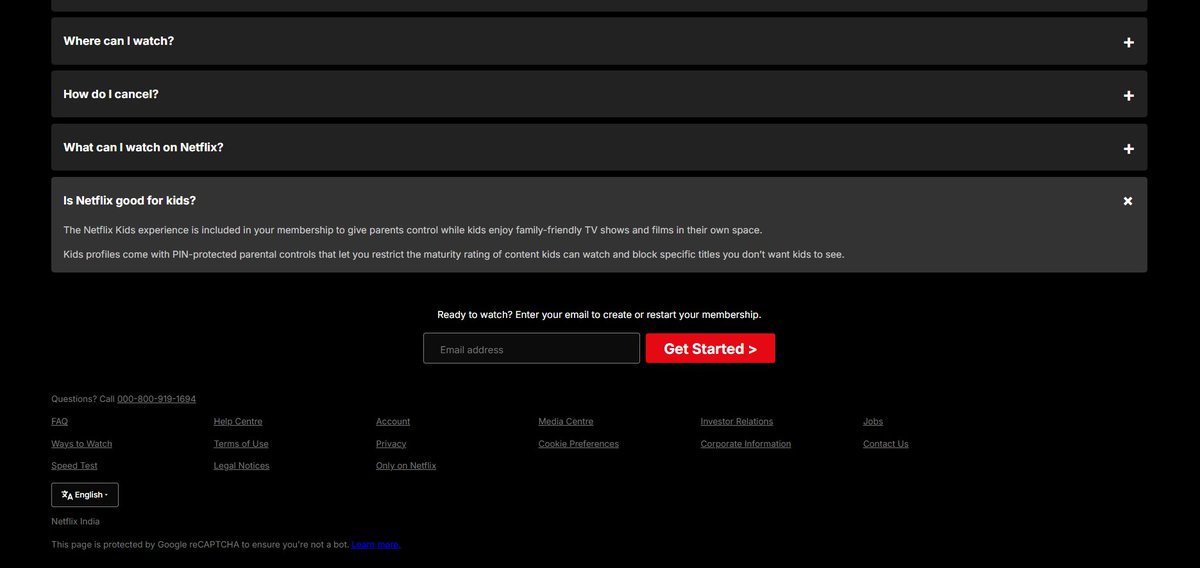Open Cookie Preferences link
This screenshot has height=568, width=1200.
tap(578, 444)
